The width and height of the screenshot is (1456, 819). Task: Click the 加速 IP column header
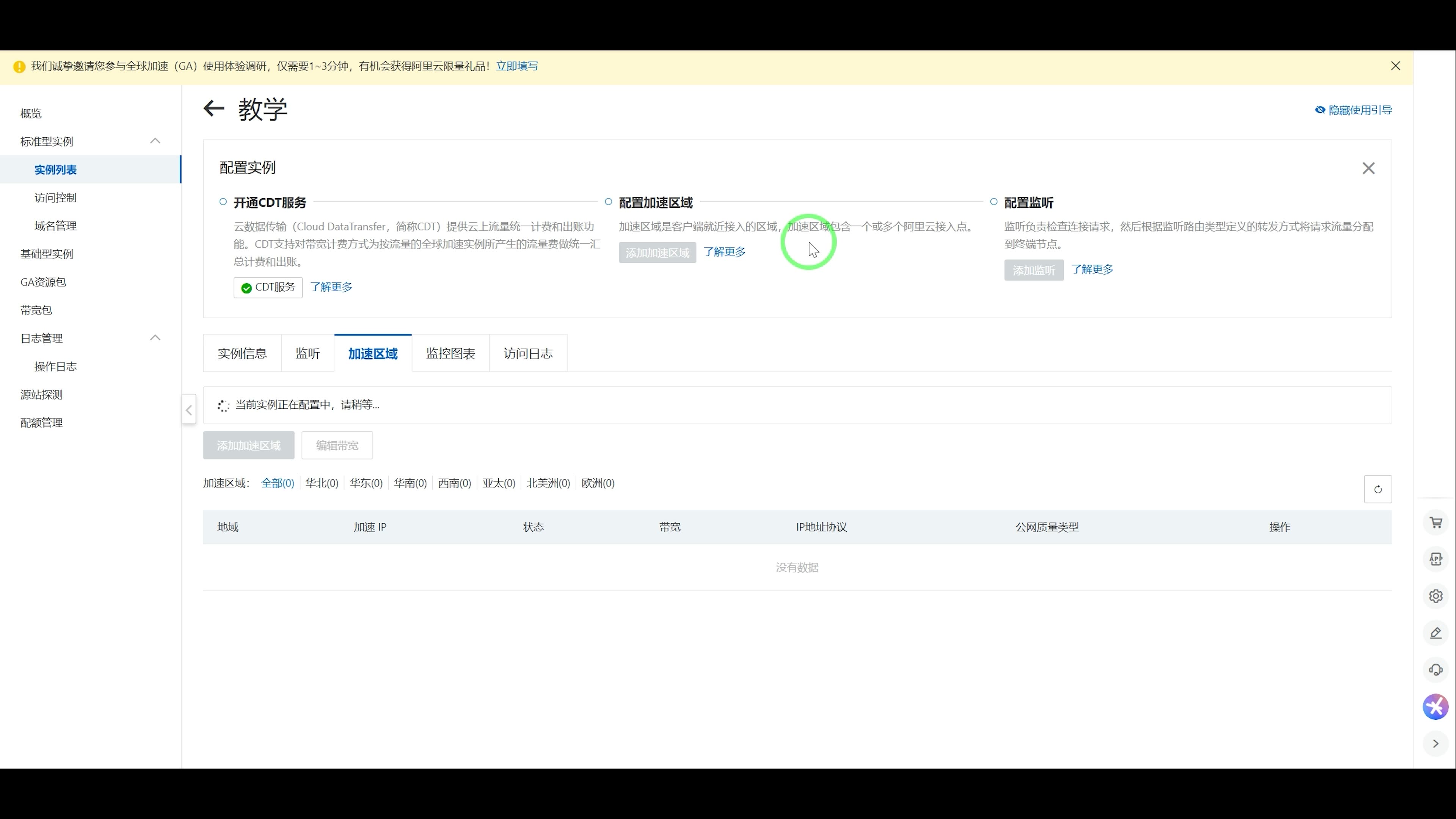click(370, 527)
